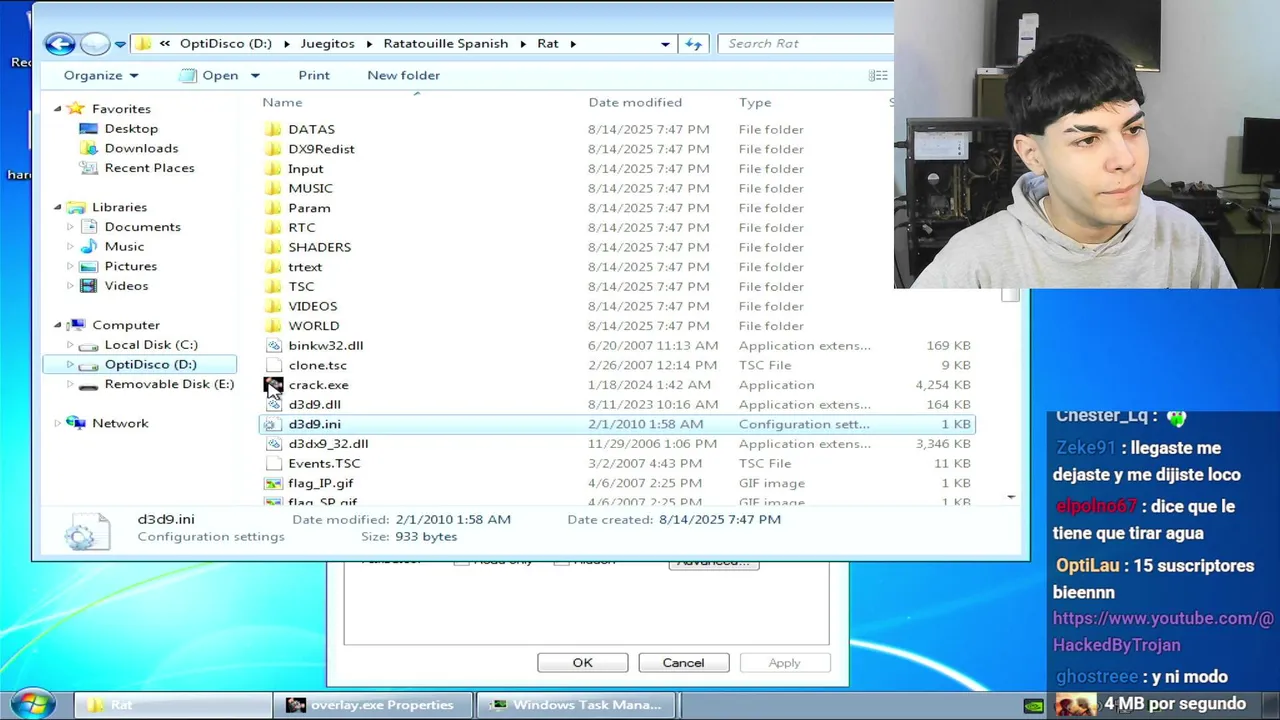1280x720 pixels.
Task: Sort by the Type column header
Action: (x=755, y=102)
